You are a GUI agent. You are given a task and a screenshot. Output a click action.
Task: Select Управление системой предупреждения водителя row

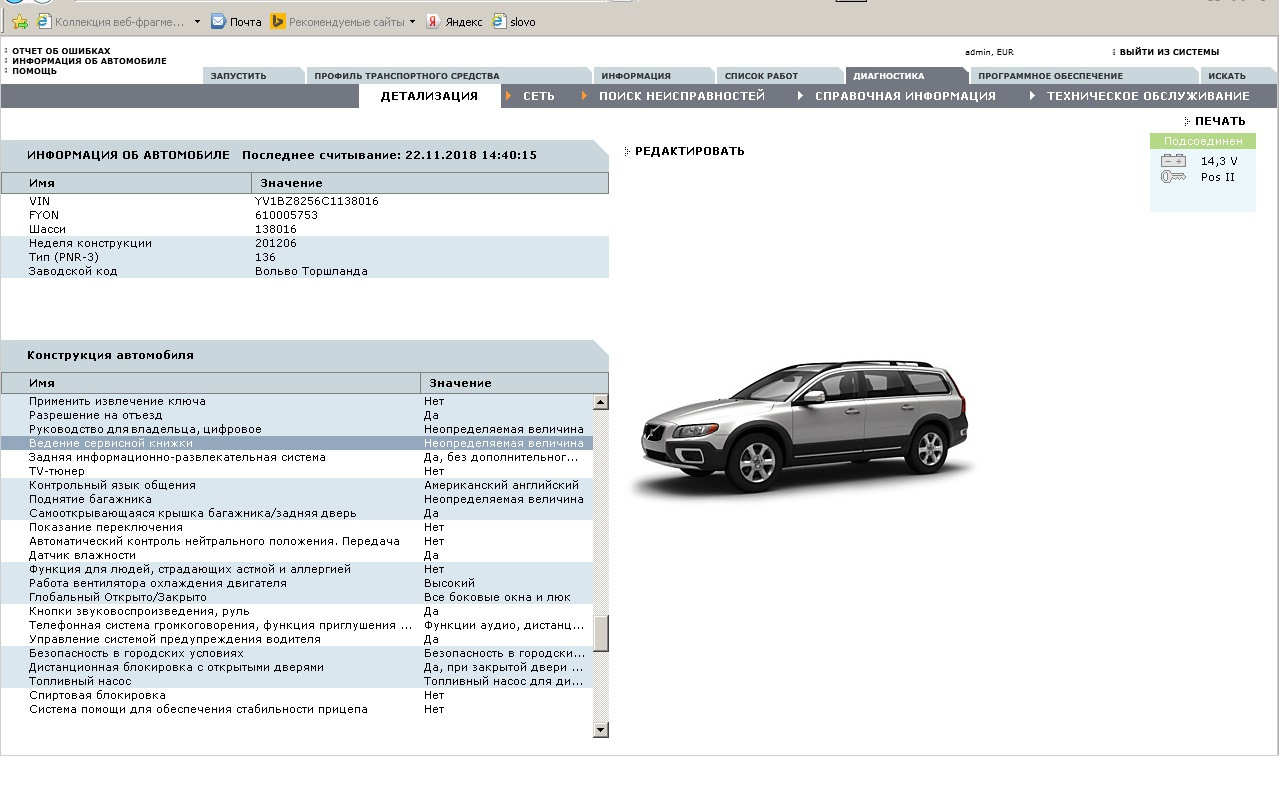pos(297,639)
